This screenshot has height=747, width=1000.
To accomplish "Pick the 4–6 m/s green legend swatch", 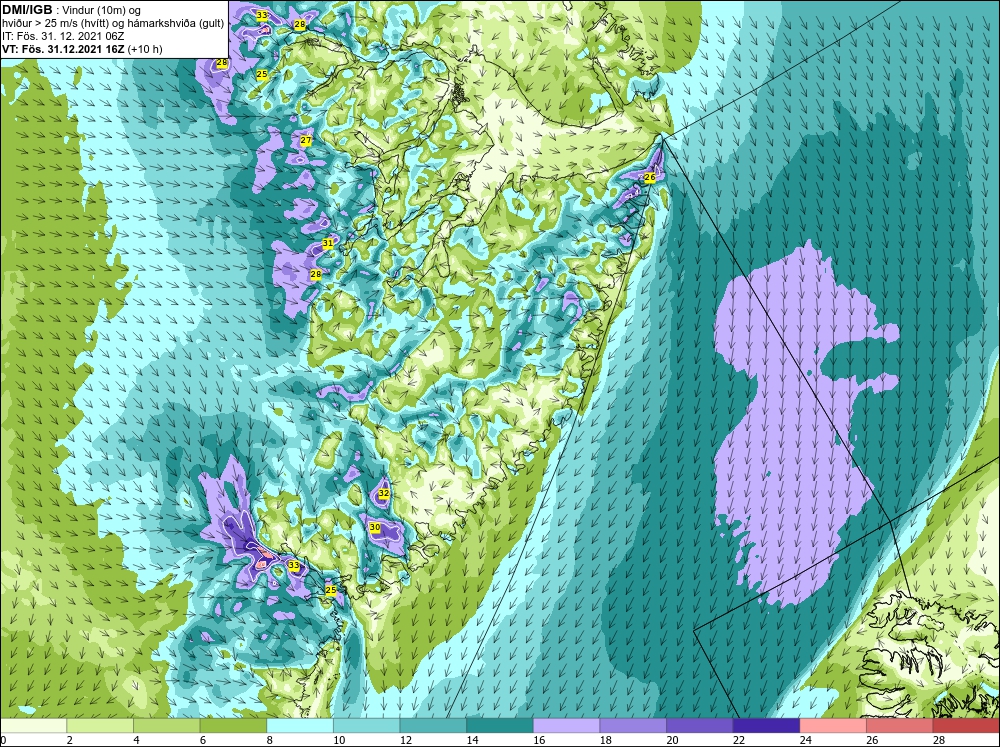I will 166,725.
